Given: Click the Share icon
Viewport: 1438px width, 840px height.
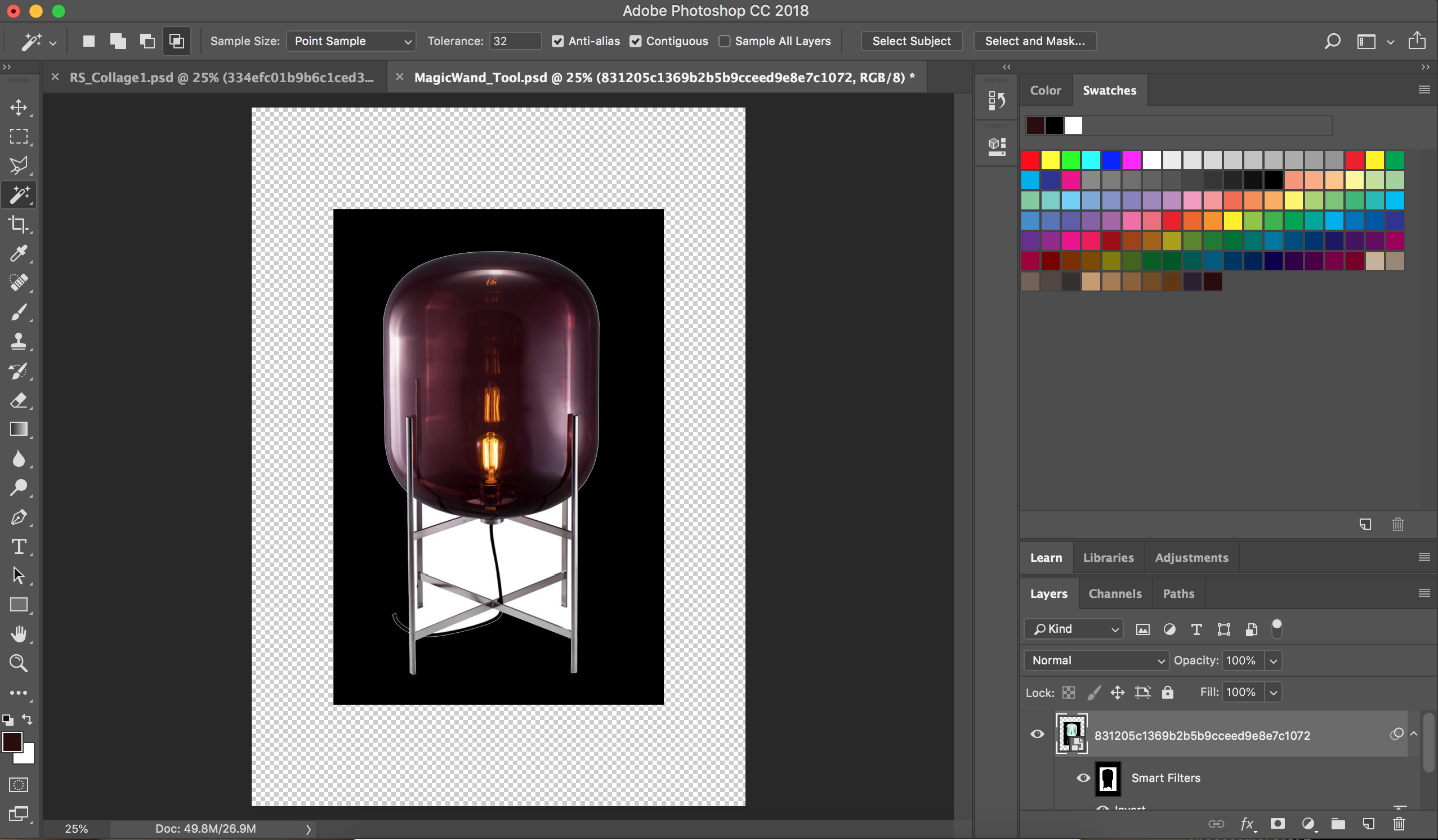Looking at the screenshot, I should [x=1417, y=41].
